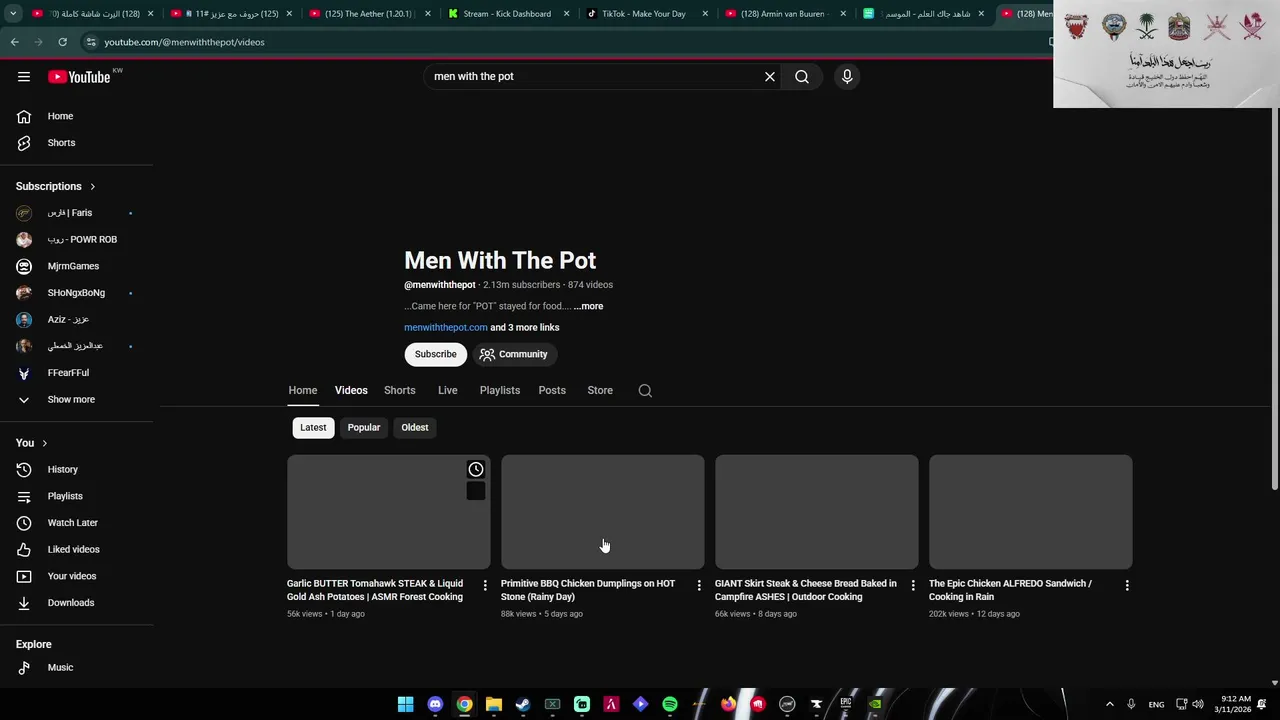The width and height of the screenshot is (1280, 720).
Task: Open the POWR ROB subscription channel
Action: tap(76, 239)
